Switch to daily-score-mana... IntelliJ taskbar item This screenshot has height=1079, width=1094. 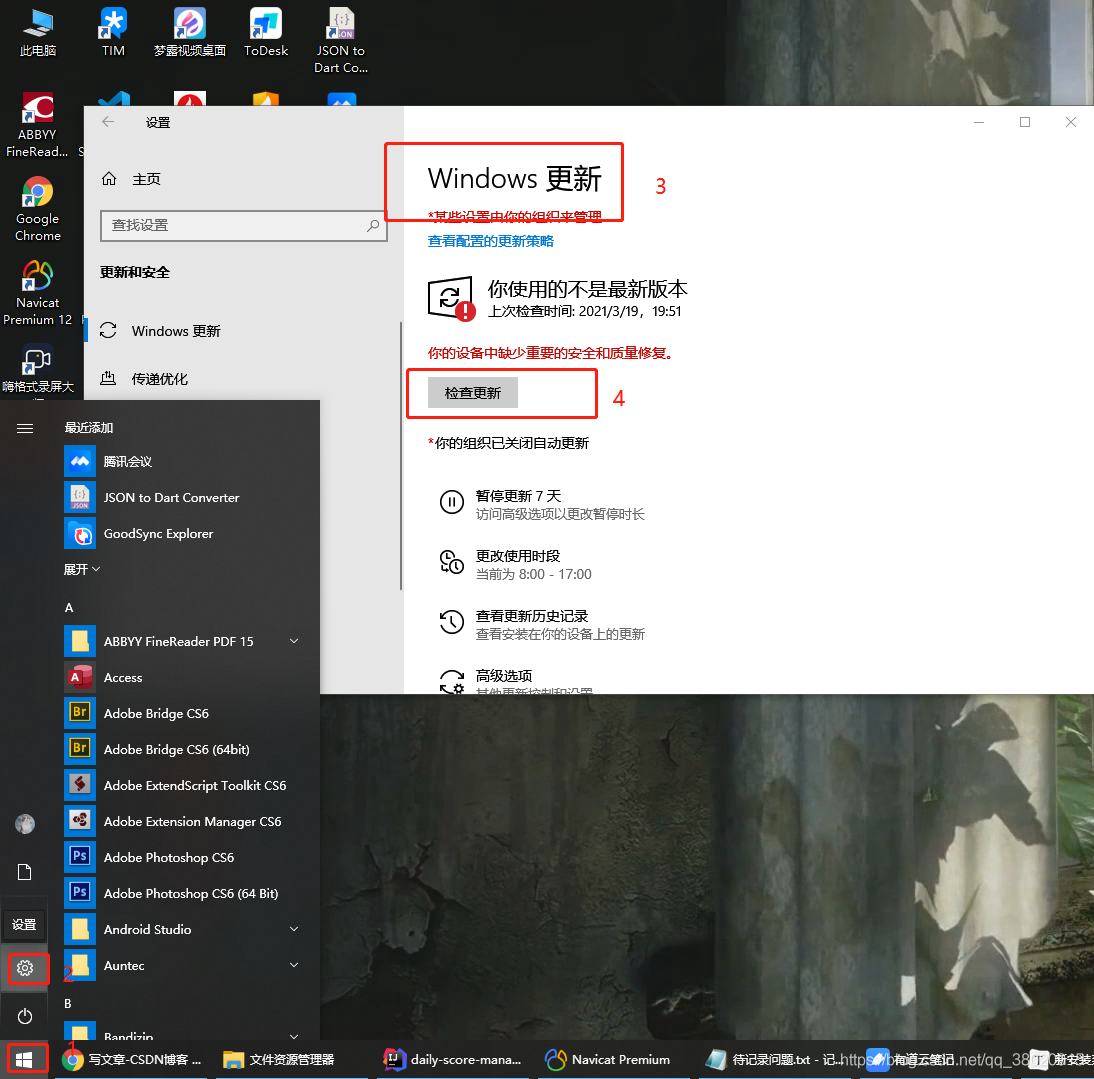(x=454, y=1060)
